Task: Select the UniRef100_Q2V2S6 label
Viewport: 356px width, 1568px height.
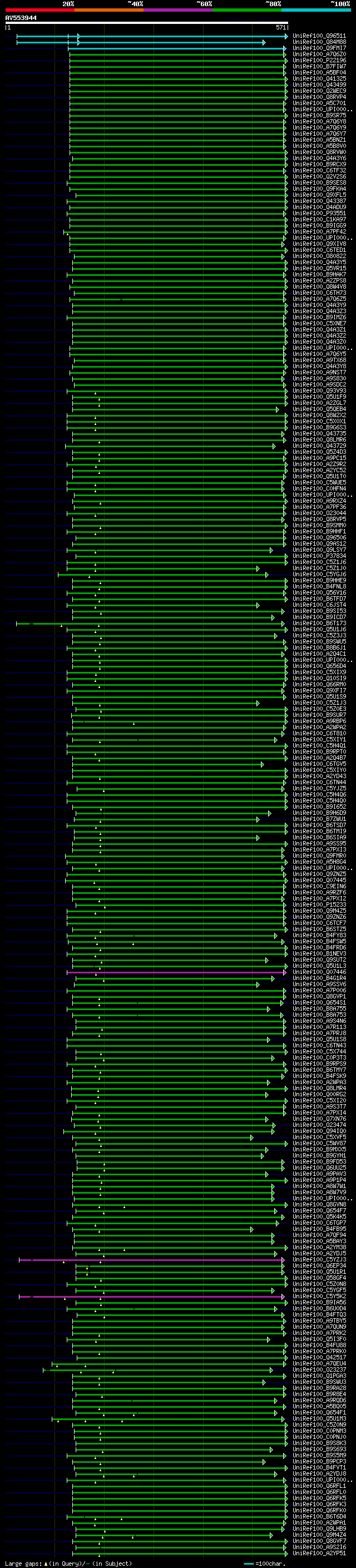Action: coord(319,176)
